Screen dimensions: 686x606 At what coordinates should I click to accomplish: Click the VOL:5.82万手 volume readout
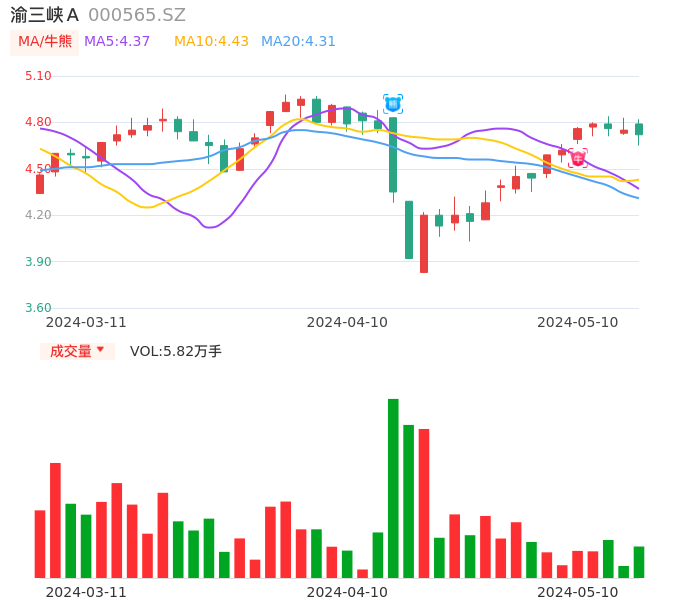(x=176, y=351)
